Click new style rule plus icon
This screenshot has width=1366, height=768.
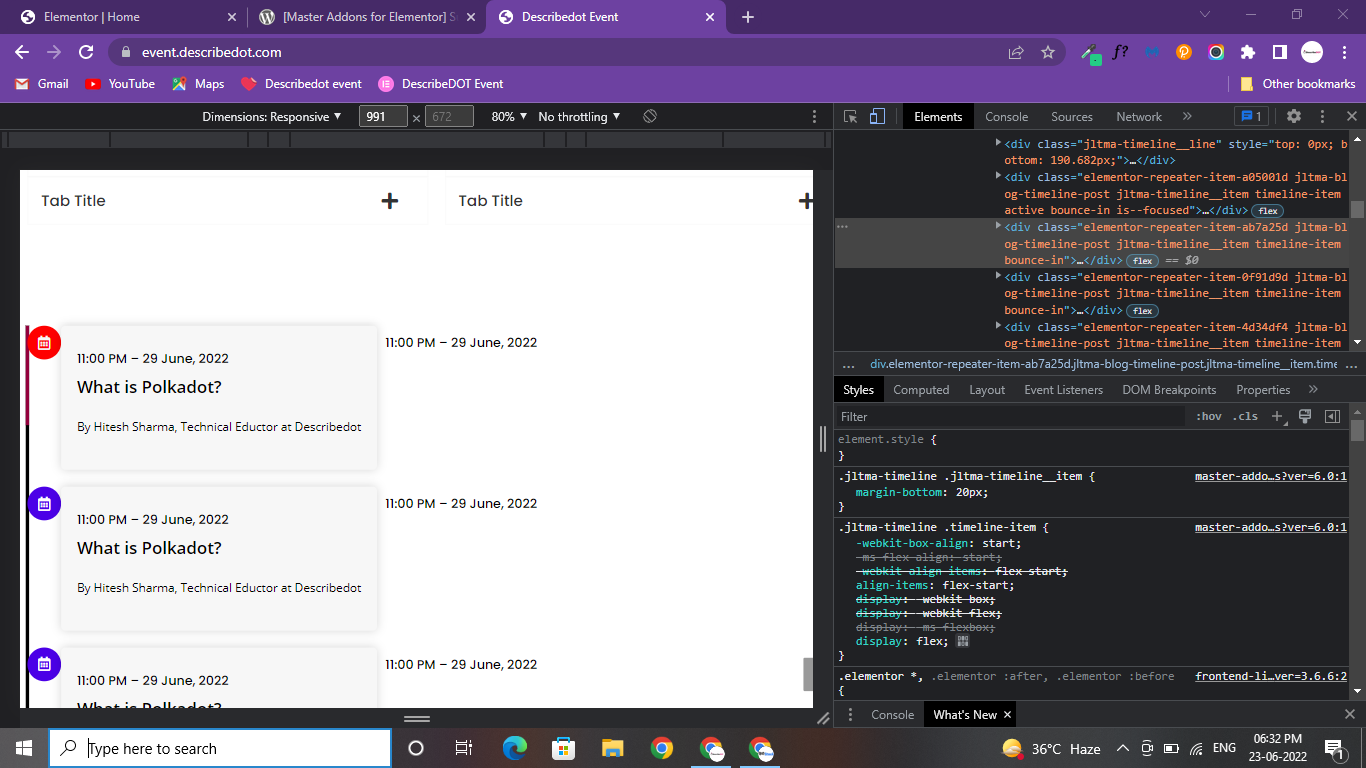tap(1277, 416)
